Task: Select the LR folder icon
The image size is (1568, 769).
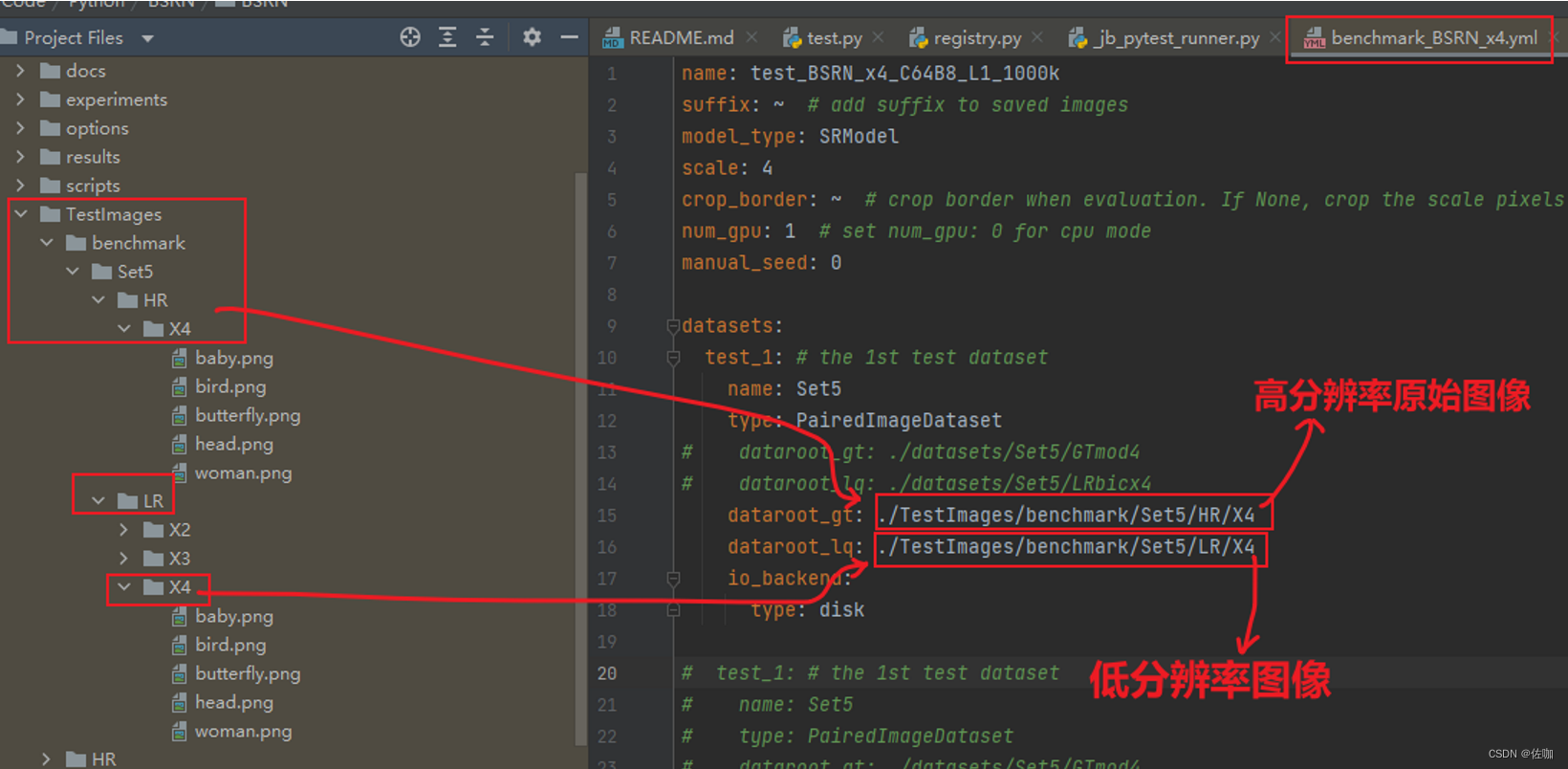Action: [x=127, y=501]
